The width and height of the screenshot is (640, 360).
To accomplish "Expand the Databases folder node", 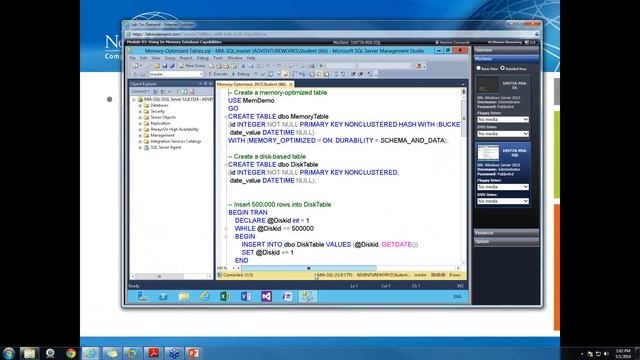I will tap(140, 105).
